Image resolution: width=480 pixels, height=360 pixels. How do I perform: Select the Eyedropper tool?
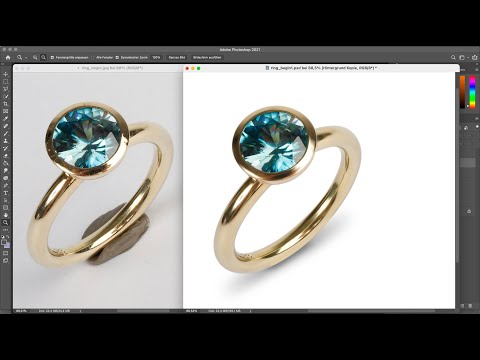coord(6,119)
